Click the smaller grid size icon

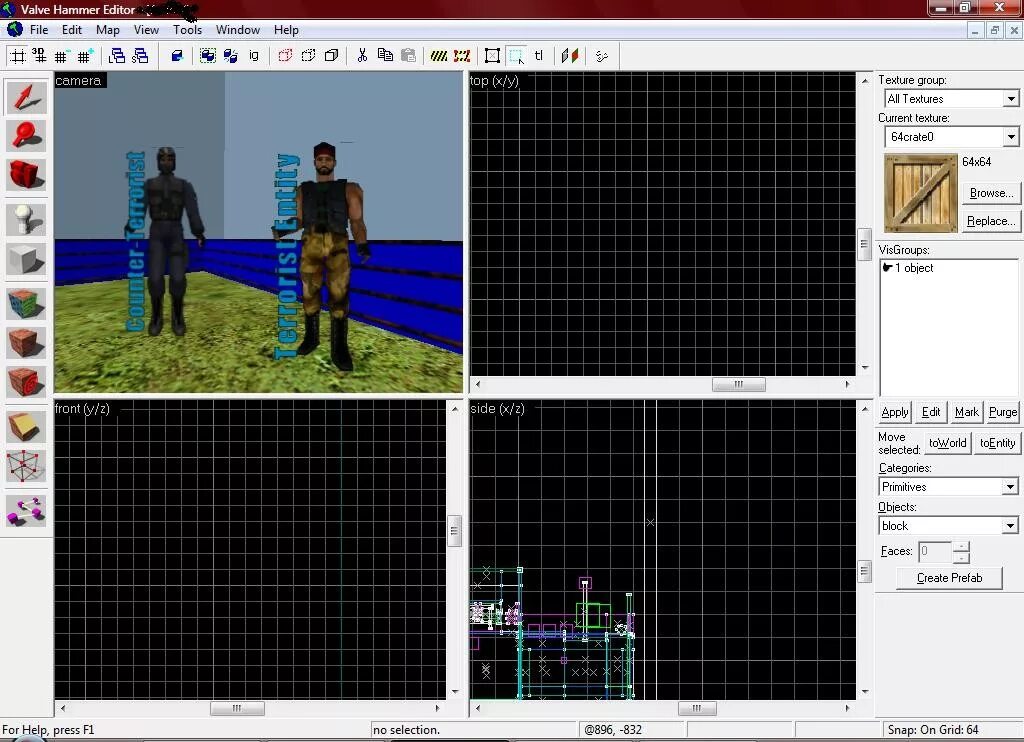(x=61, y=56)
